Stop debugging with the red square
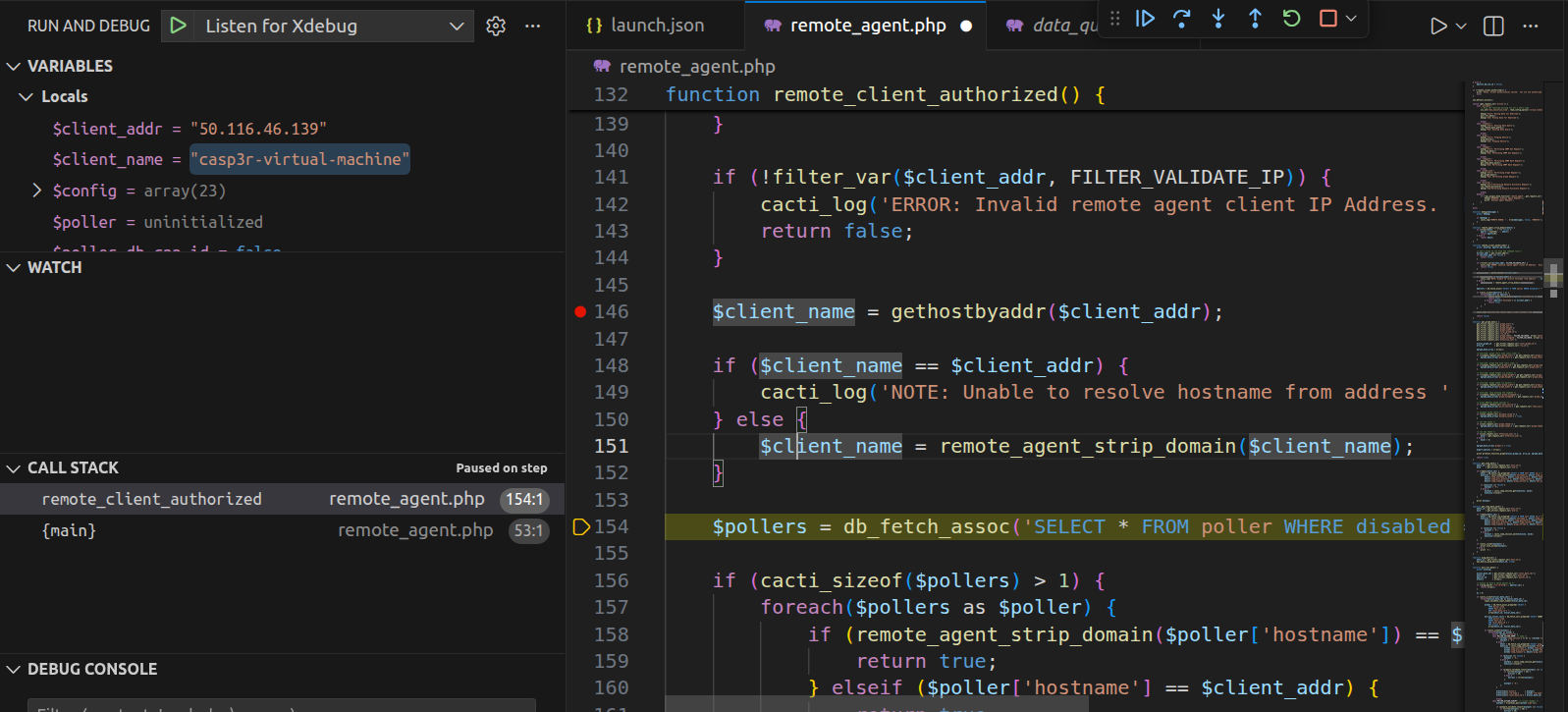Viewport: 1568px width, 712px height. (1327, 19)
